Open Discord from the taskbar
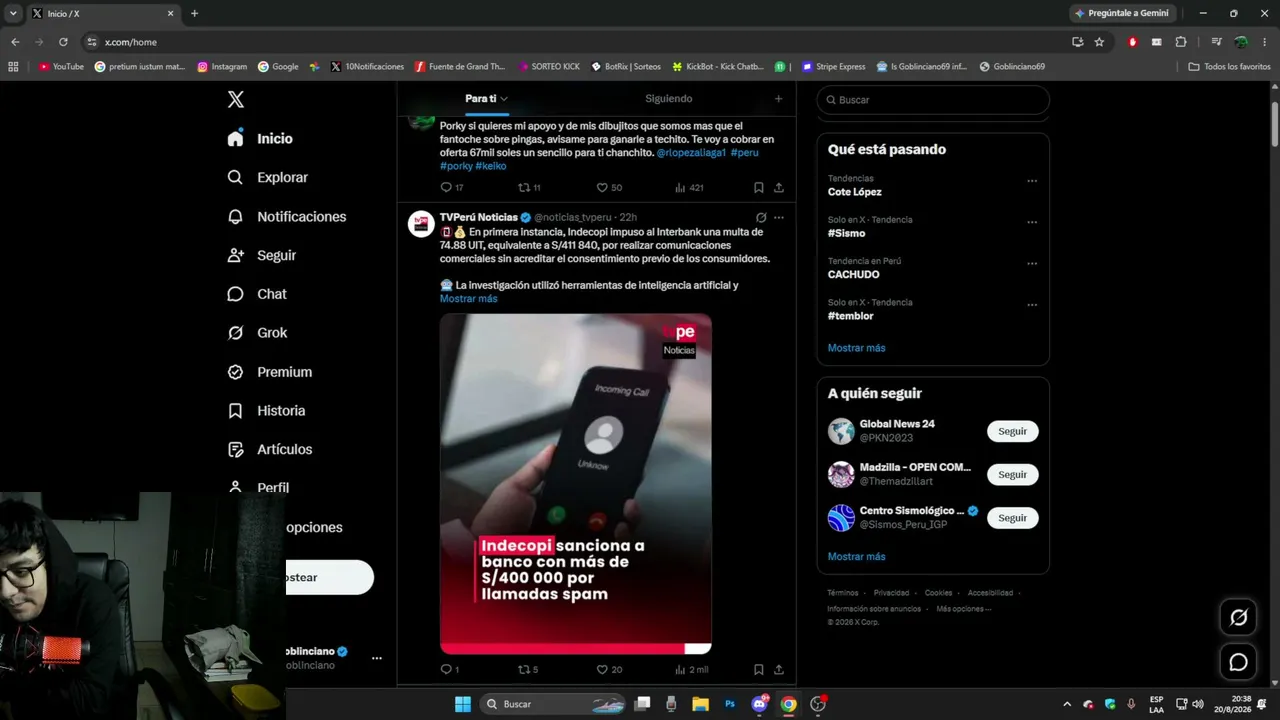The image size is (1280, 720). (759, 704)
